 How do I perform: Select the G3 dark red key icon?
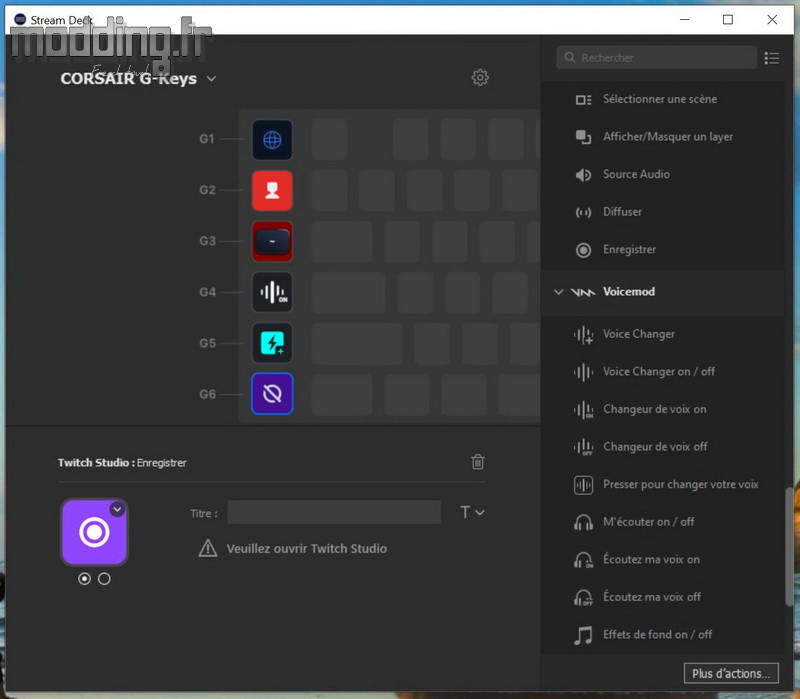(x=272, y=241)
